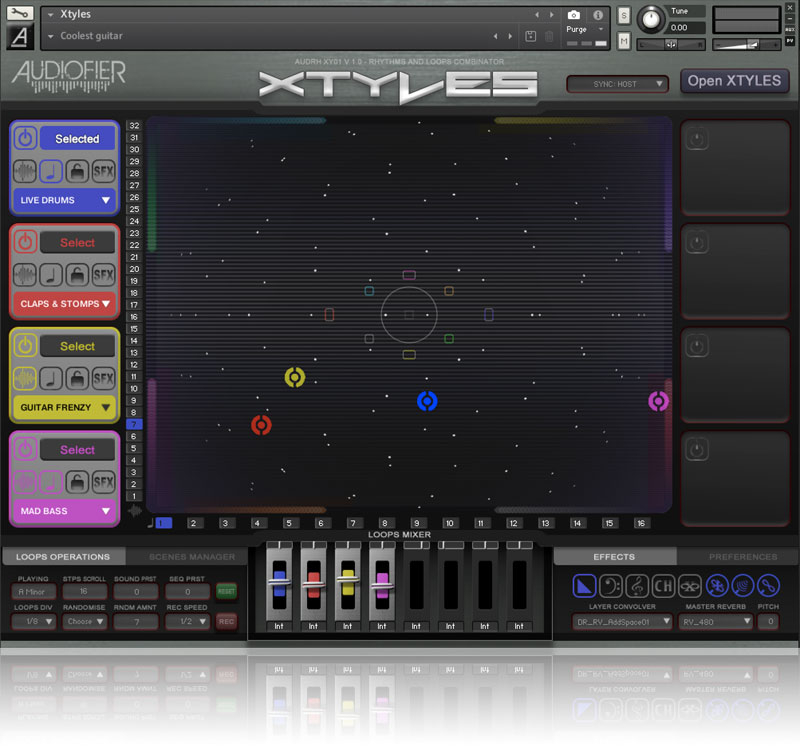Click the treble clef effect icon
This screenshot has width=800, height=748.
[638, 586]
